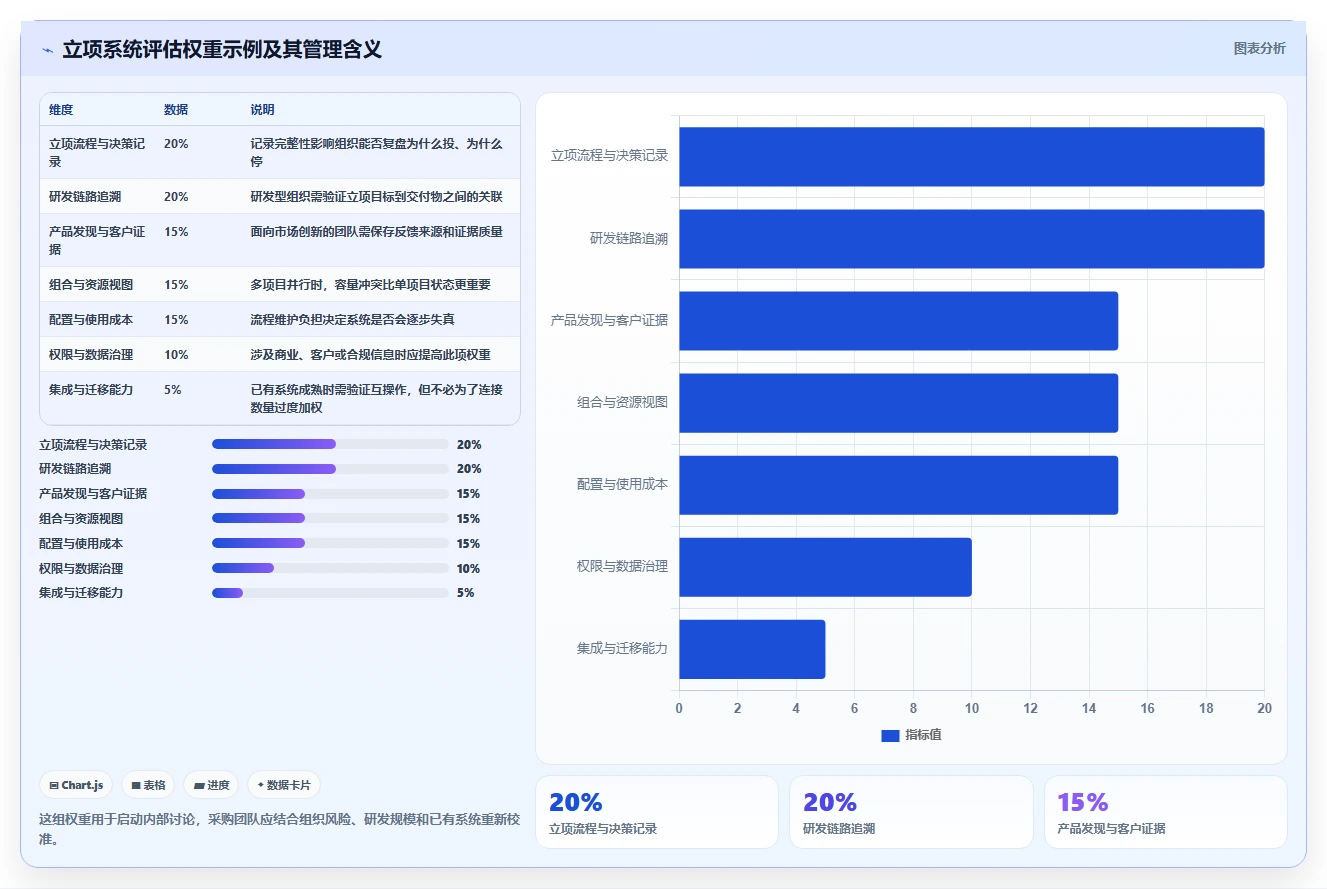Click the 立项系统评估权重示例及其管理含义 title
Screen dimensions: 1327x889
pyautogui.click(x=222, y=49)
